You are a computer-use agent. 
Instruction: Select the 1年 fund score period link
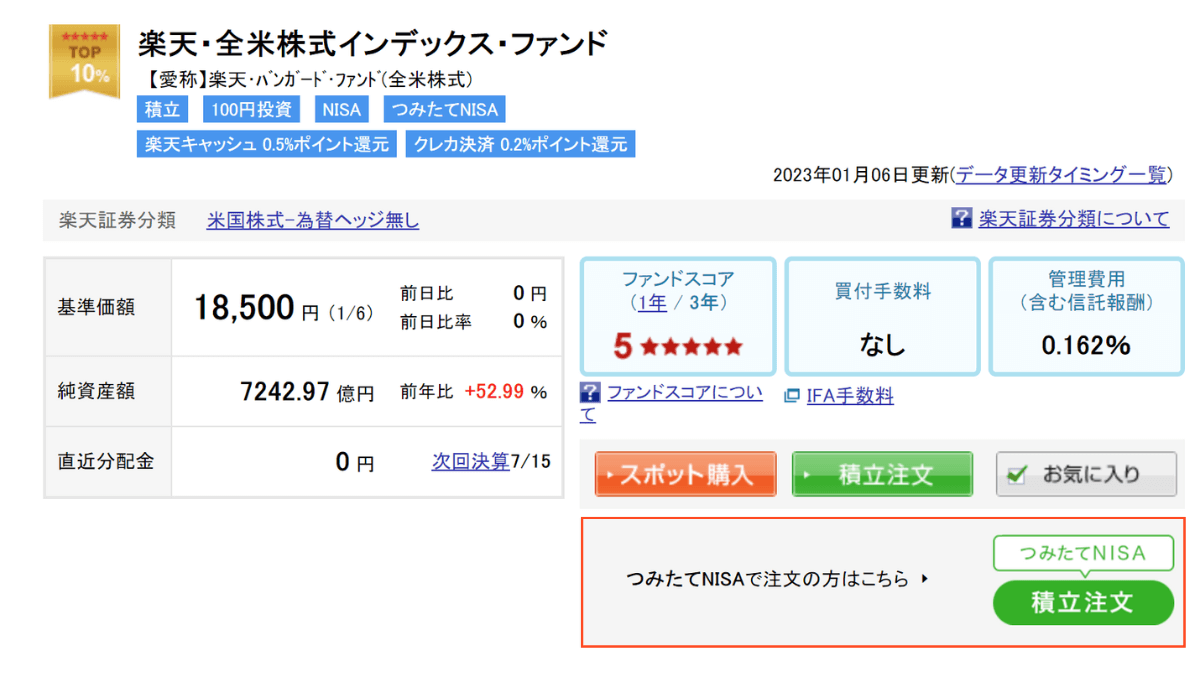653,302
